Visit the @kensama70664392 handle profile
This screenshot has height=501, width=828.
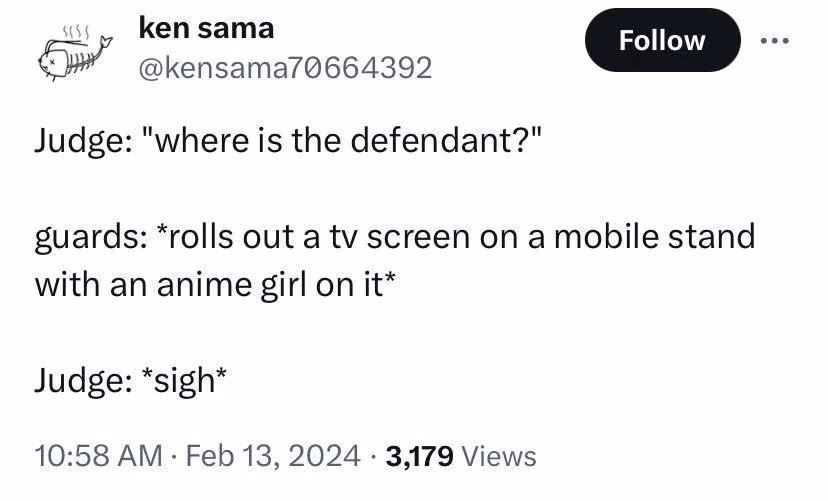[285, 68]
